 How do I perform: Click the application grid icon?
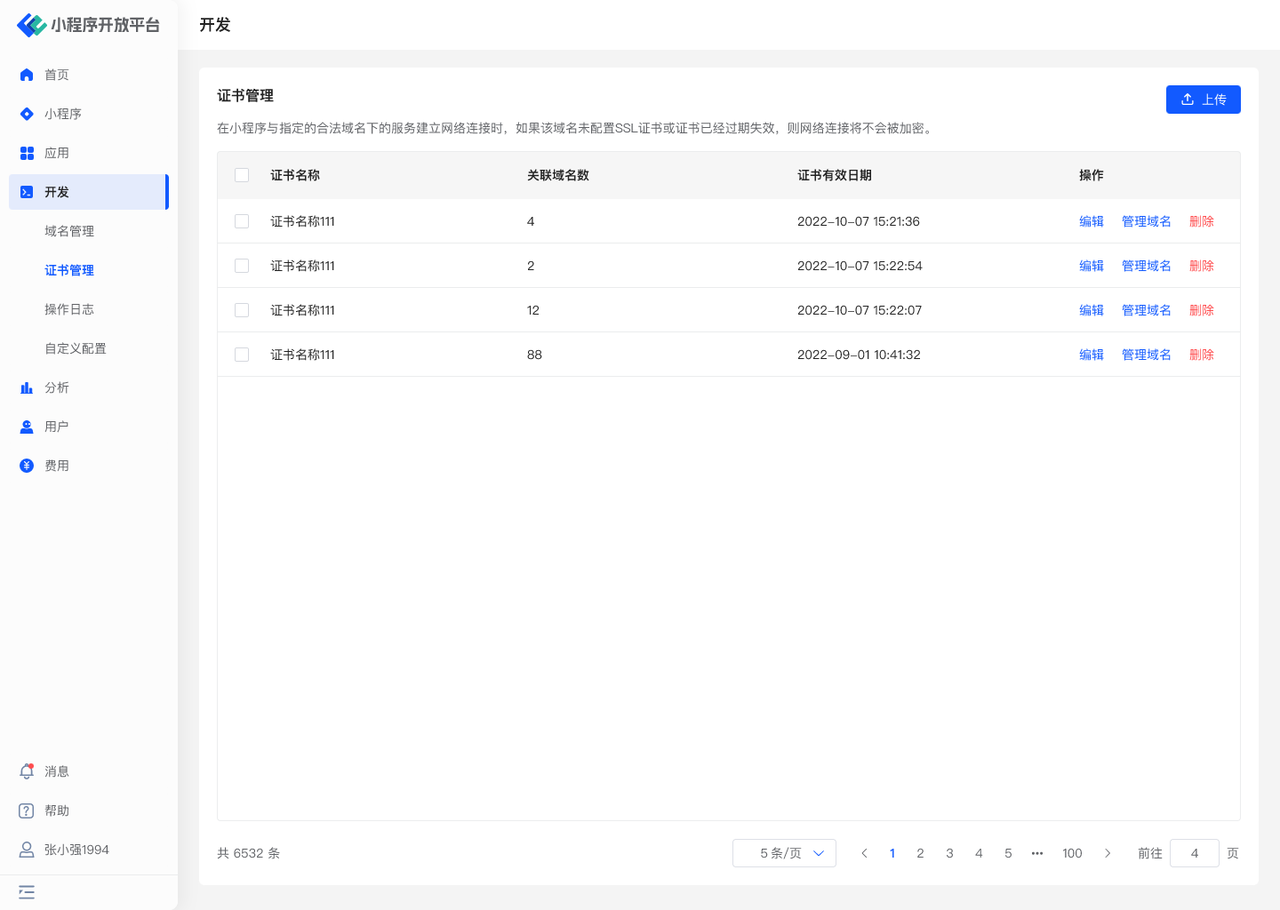click(x=27, y=153)
